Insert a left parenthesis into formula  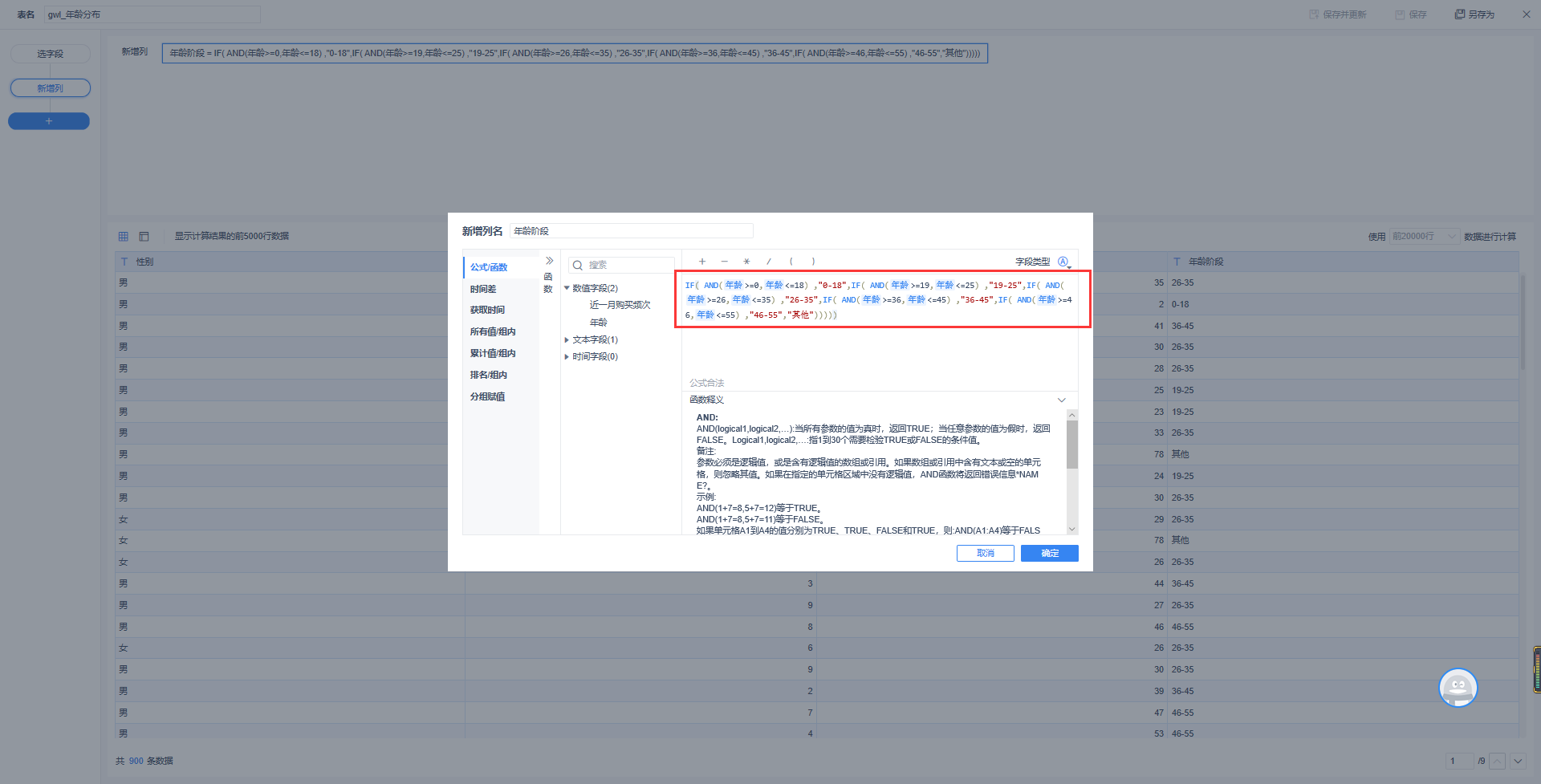click(x=791, y=262)
